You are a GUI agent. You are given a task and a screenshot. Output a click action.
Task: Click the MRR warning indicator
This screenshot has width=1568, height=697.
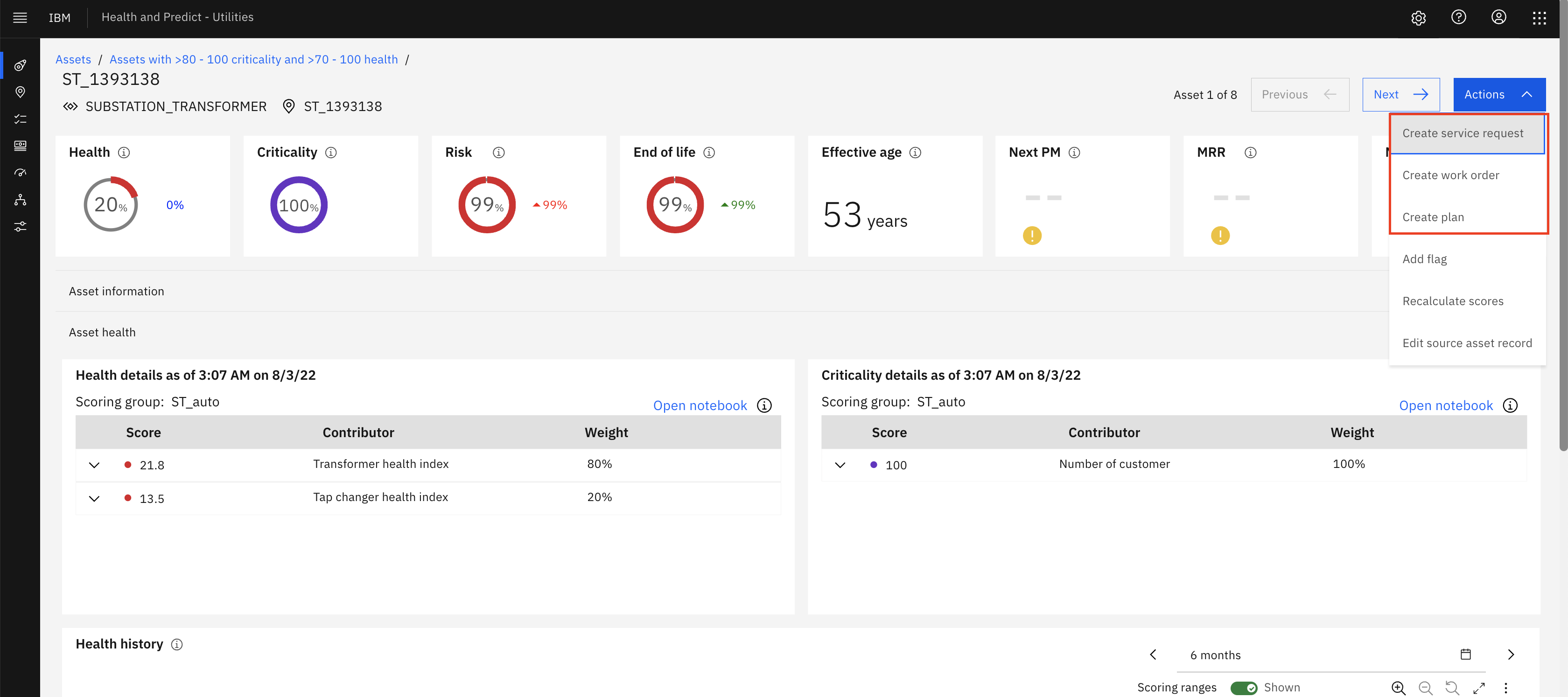coord(1220,236)
